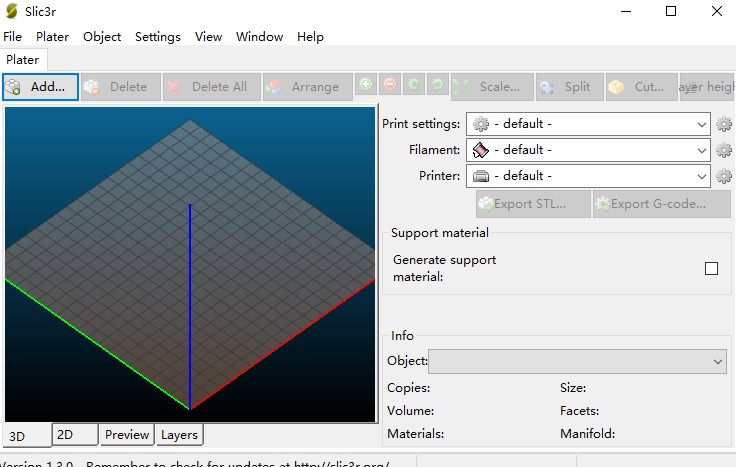Image resolution: width=736 pixels, height=467 pixels.
Task: Click the green plus more-copies icon
Action: click(x=366, y=84)
